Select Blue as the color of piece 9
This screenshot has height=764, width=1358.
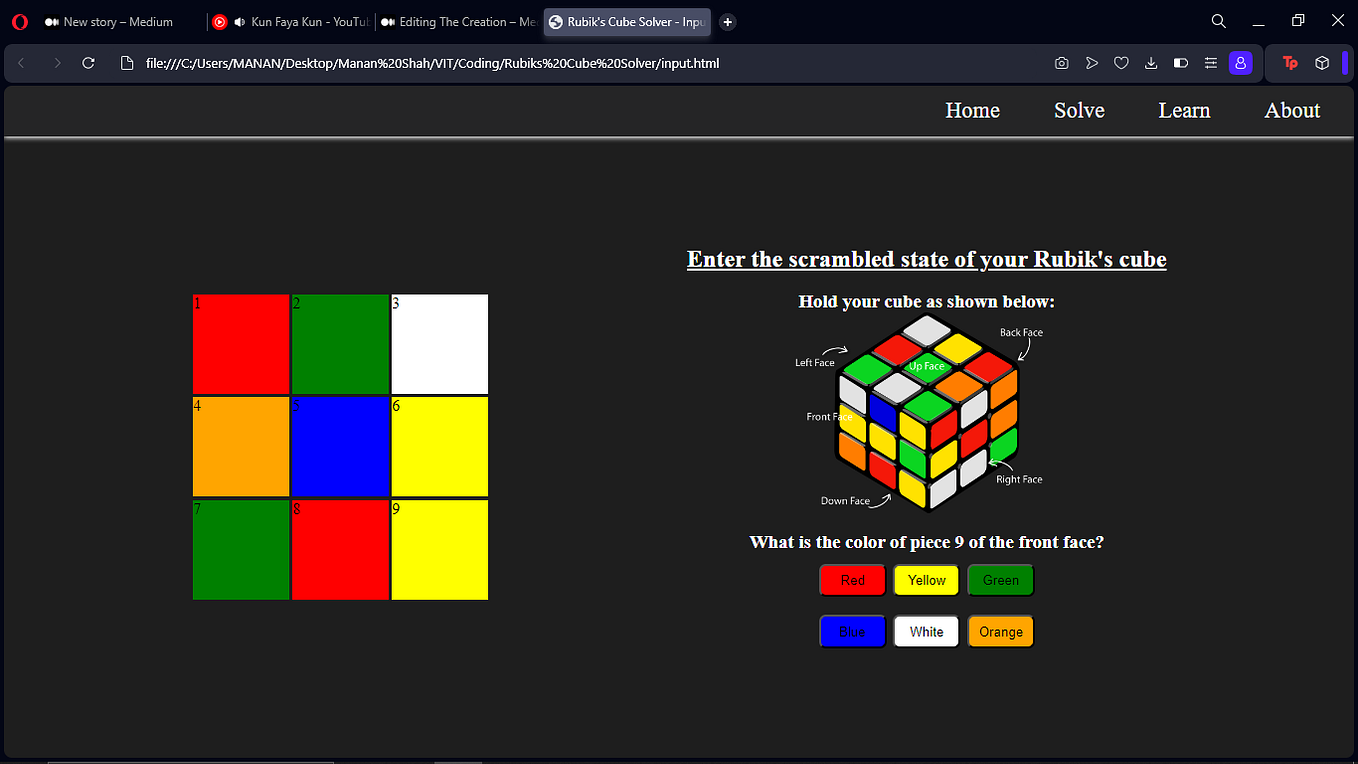(852, 631)
